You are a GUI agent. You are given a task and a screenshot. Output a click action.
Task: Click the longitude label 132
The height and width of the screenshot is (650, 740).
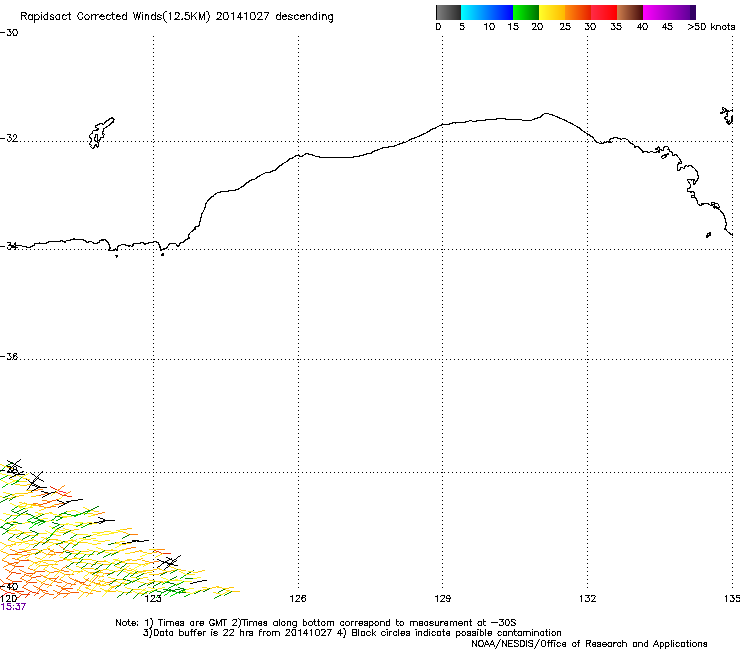(x=587, y=599)
